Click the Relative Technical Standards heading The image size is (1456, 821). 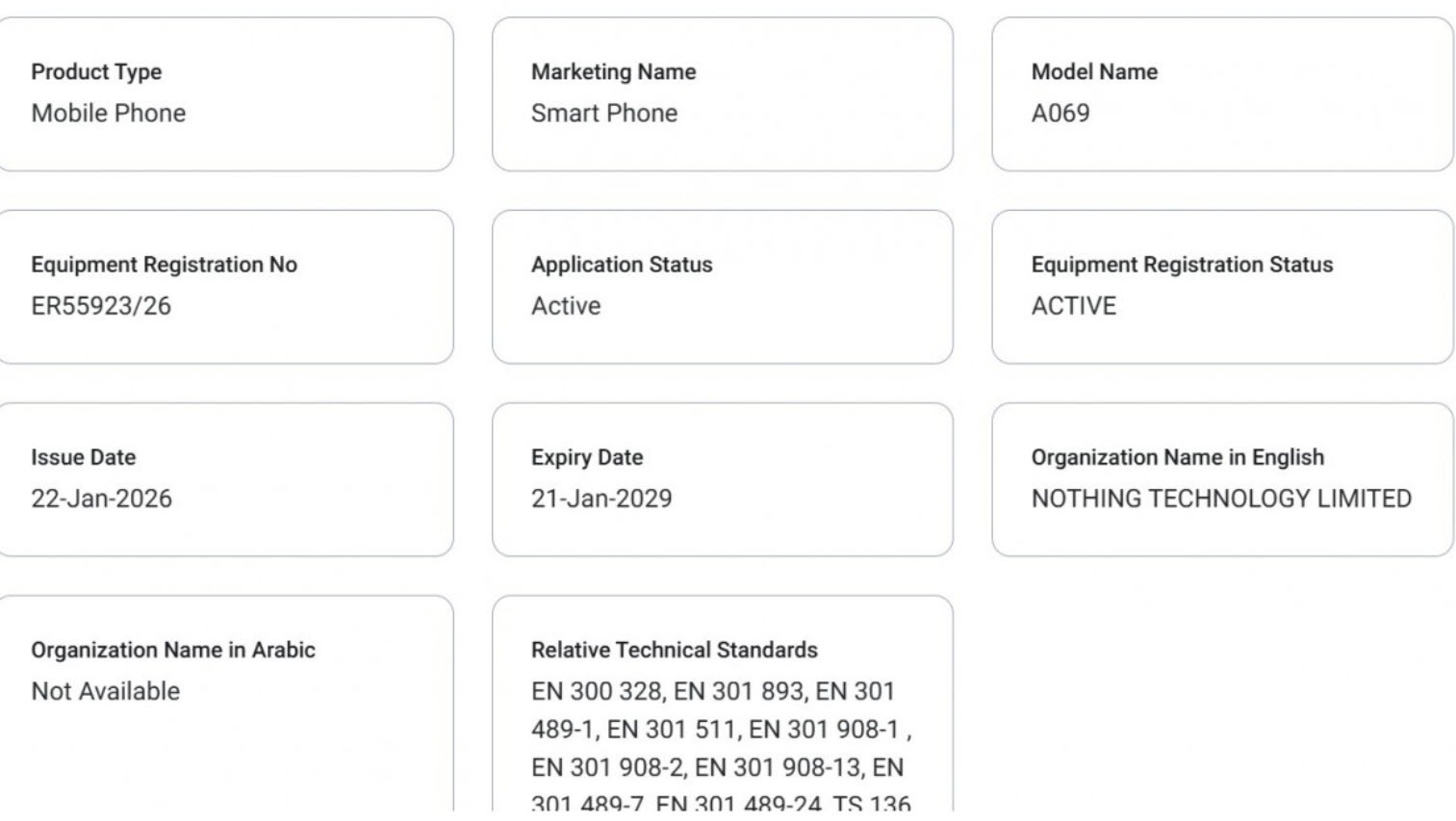674,650
